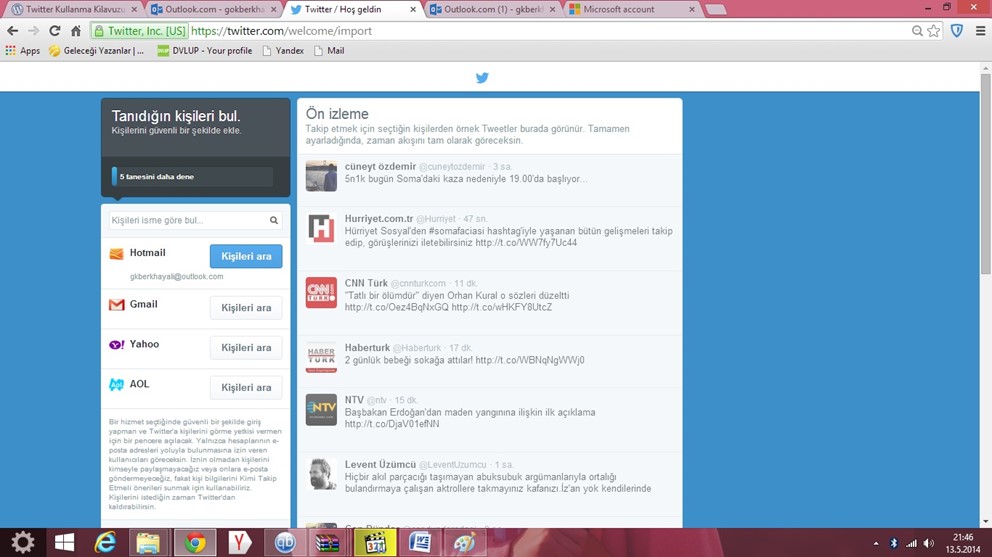The width and height of the screenshot is (992, 557).
Task: Click the Bluetooth tray icon
Action: (x=894, y=543)
